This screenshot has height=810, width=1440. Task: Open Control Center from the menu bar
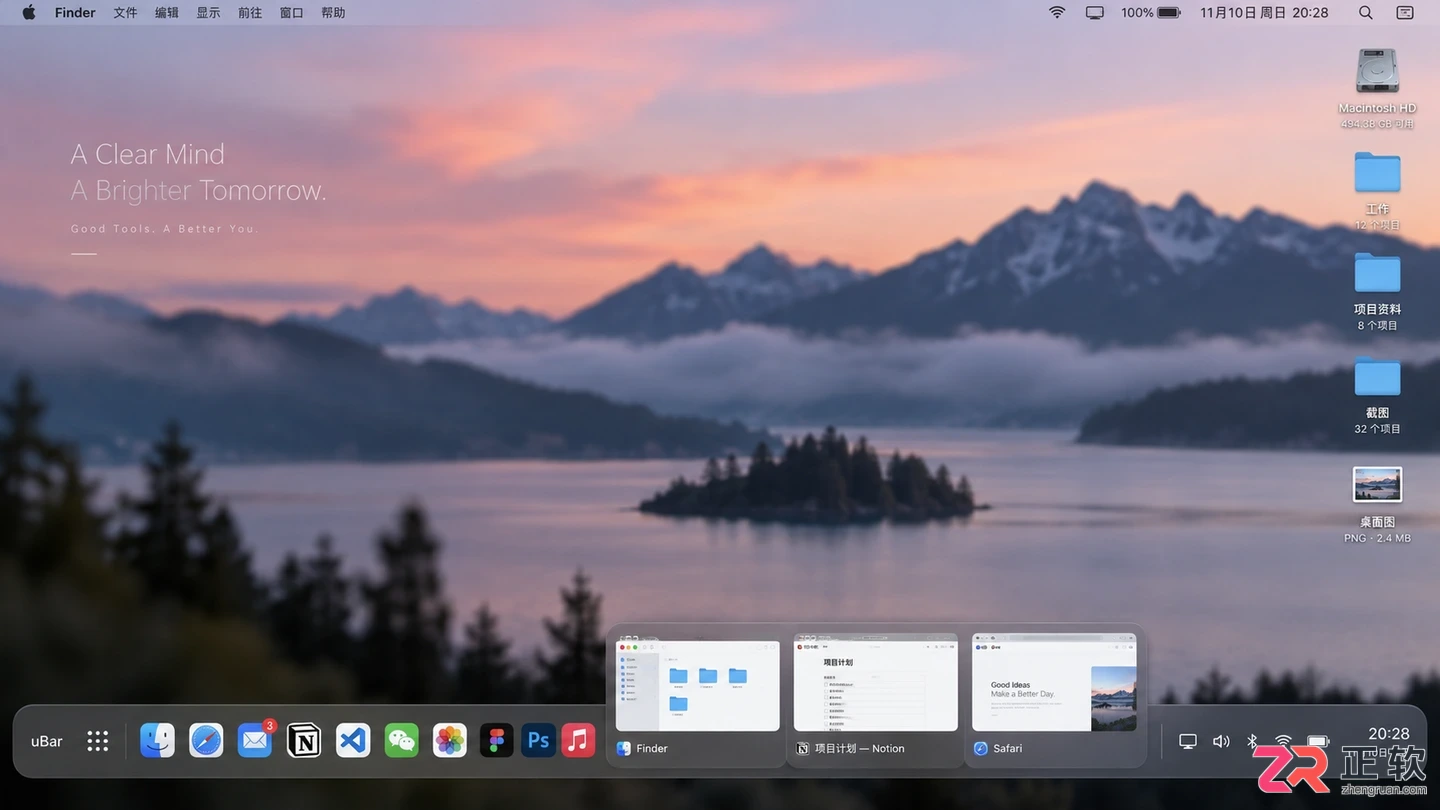pos(1405,13)
